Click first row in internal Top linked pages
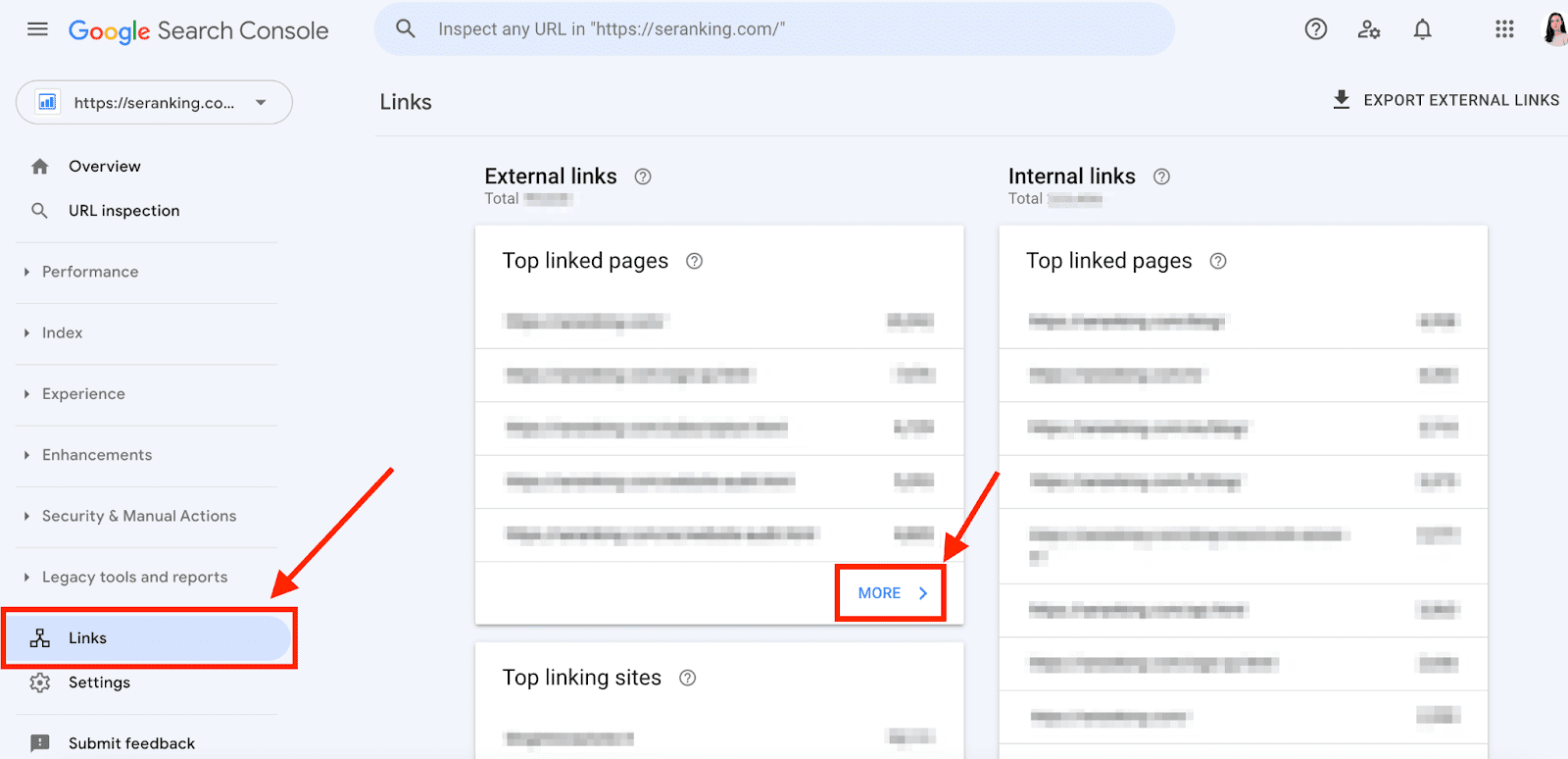Screen dimensions: 1568x759 click(x=1243, y=322)
